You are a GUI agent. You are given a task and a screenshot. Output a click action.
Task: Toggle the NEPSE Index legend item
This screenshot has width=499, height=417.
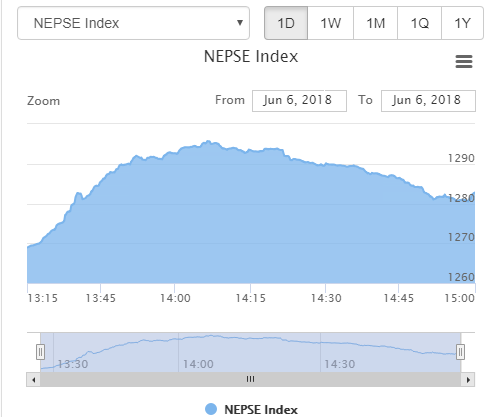[251, 409]
